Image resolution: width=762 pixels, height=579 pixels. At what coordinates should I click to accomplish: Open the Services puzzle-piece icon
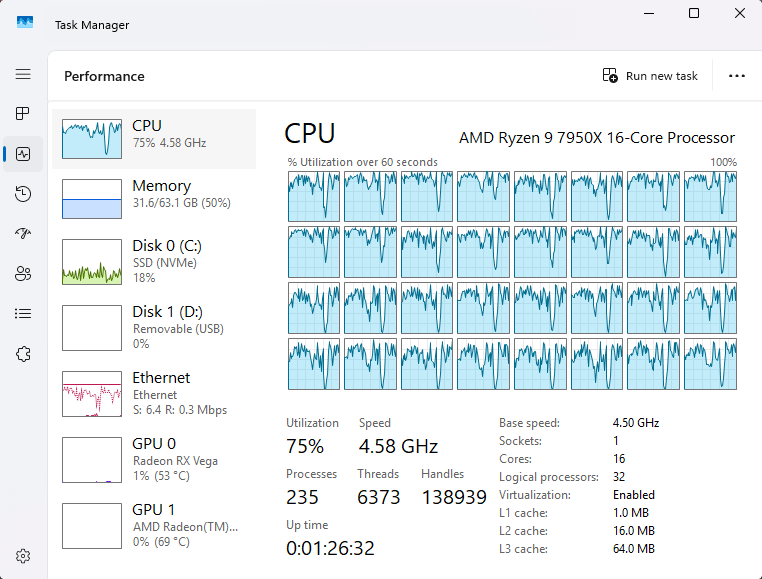23,354
